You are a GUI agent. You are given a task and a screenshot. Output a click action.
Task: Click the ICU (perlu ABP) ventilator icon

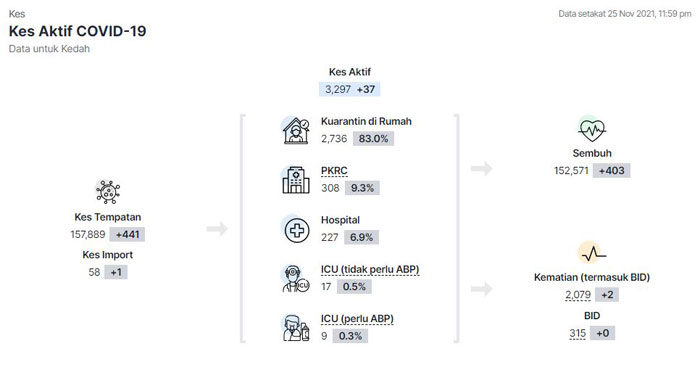(x=296, y=328)
